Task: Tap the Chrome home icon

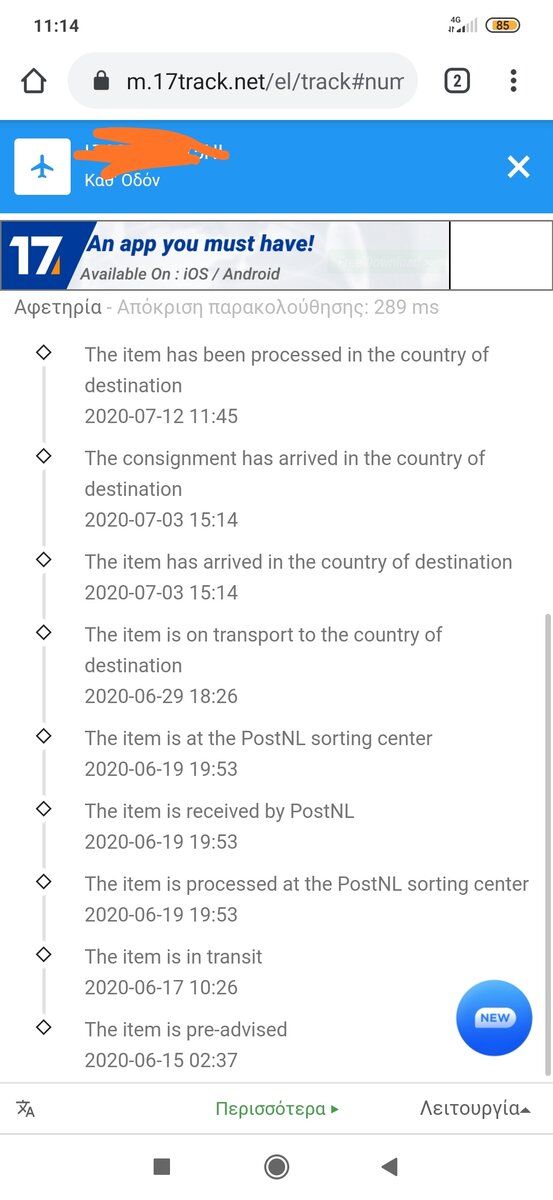Action: pos(34,81)
